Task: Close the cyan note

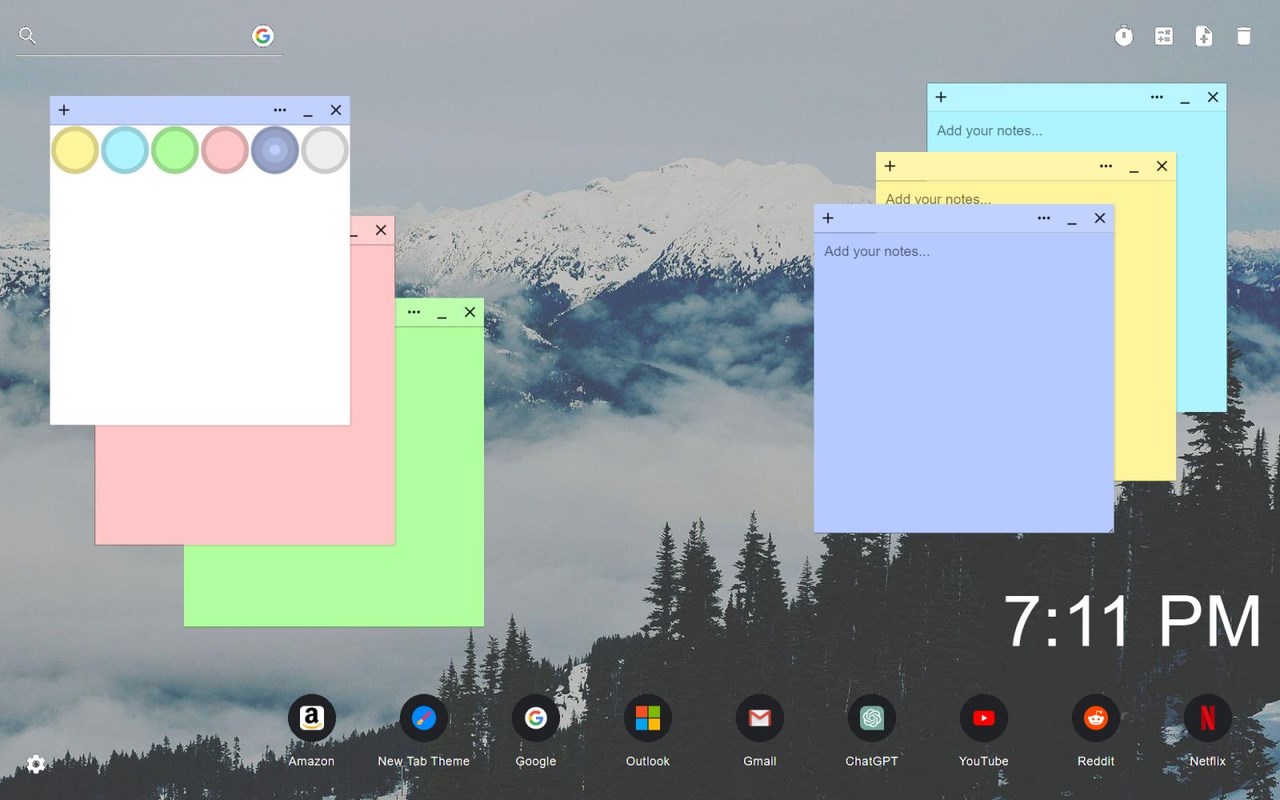Action: click(x=1213, y=97)
